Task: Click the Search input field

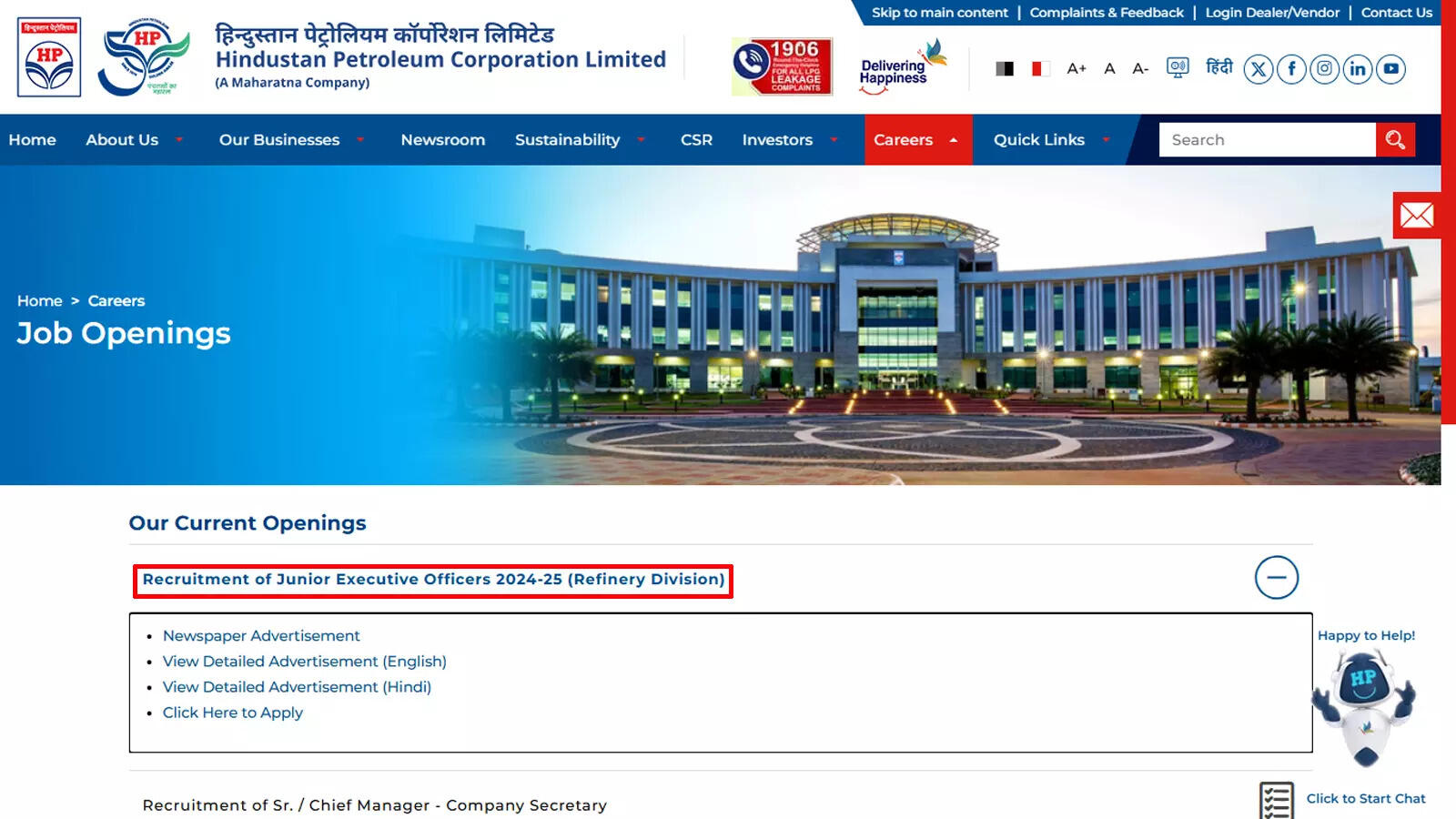Action: coord(1265,139)
